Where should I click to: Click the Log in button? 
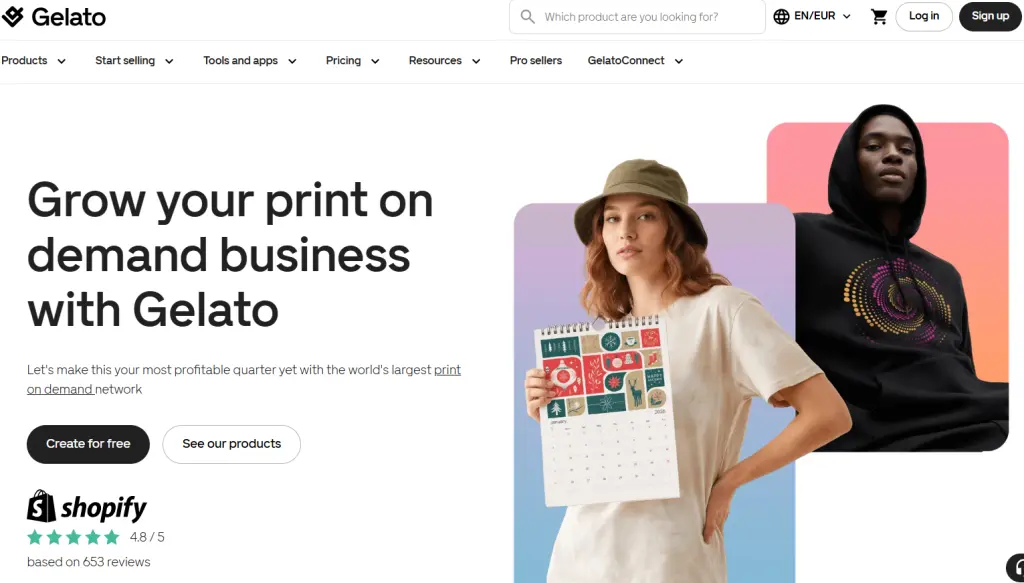click(x=923, y=16)
